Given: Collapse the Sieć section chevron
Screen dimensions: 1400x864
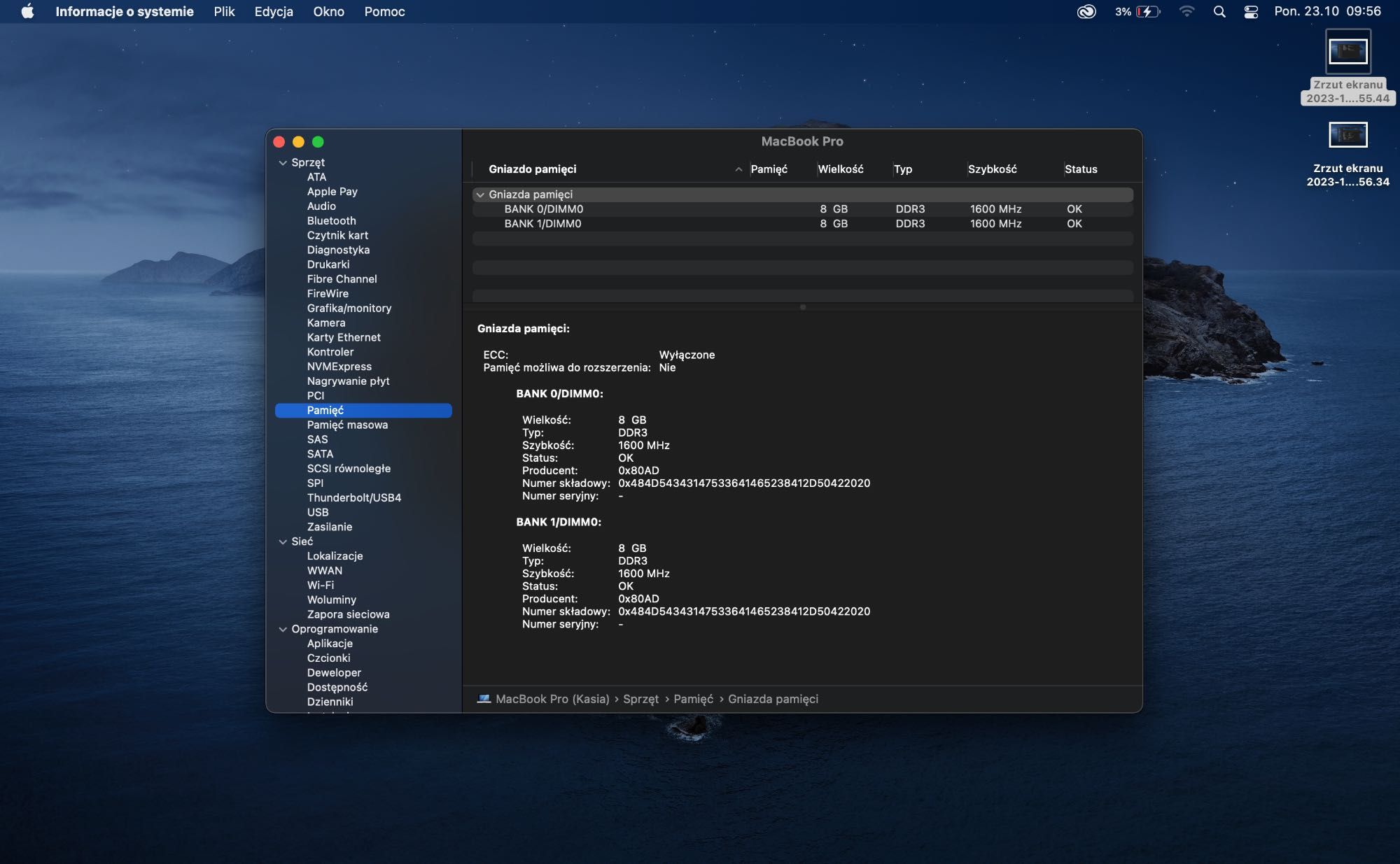Looking at the screenshot, I should tap(283, 541).
